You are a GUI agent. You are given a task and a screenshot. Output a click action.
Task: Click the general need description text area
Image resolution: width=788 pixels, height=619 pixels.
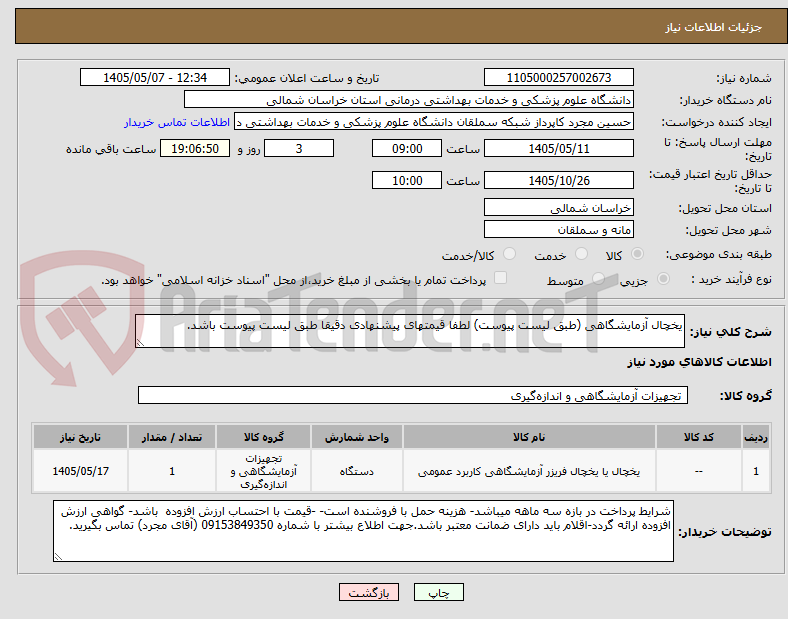pos(410,331)
